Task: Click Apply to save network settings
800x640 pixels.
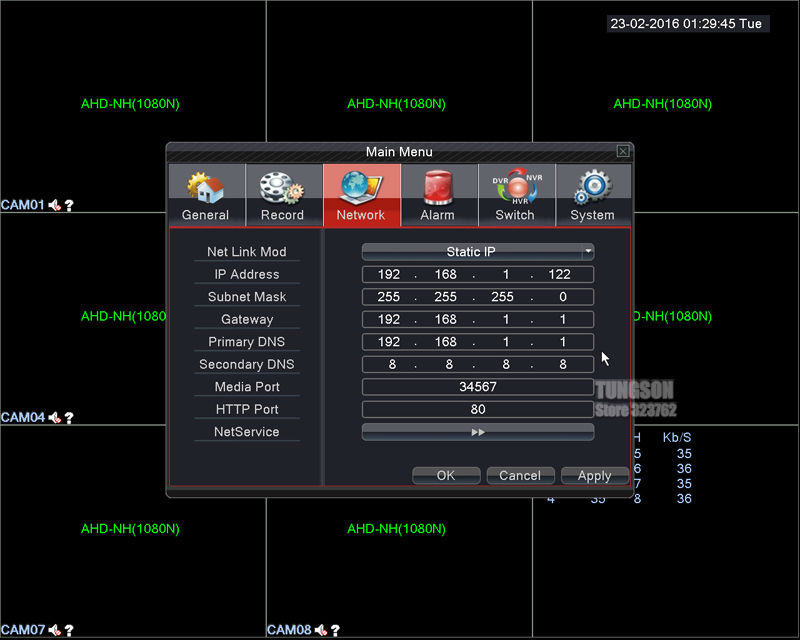Action: click(594, 476)
